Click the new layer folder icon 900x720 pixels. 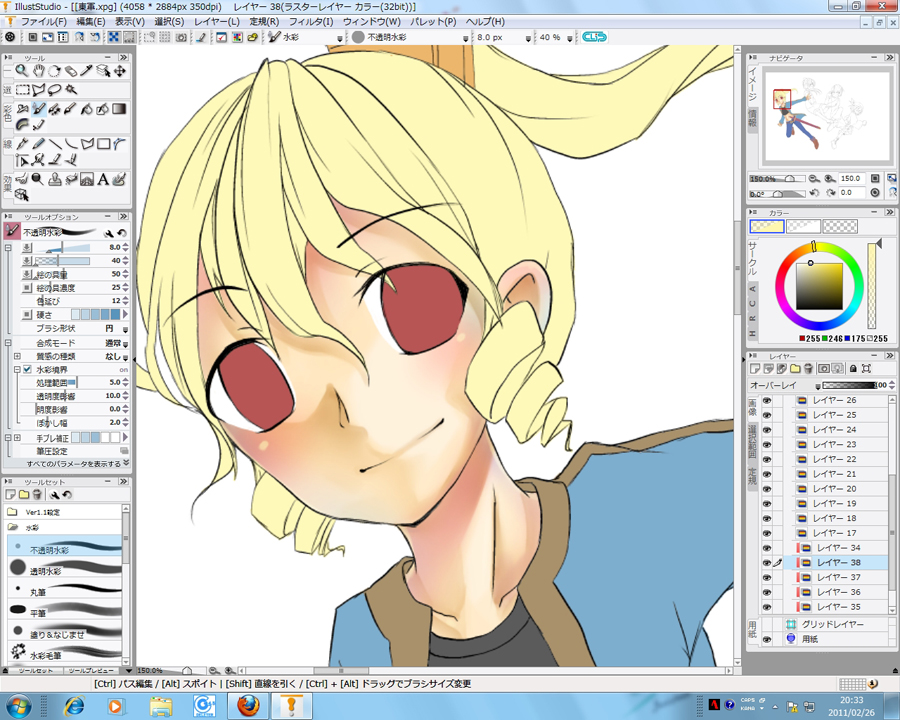click(x=795, y=369)
